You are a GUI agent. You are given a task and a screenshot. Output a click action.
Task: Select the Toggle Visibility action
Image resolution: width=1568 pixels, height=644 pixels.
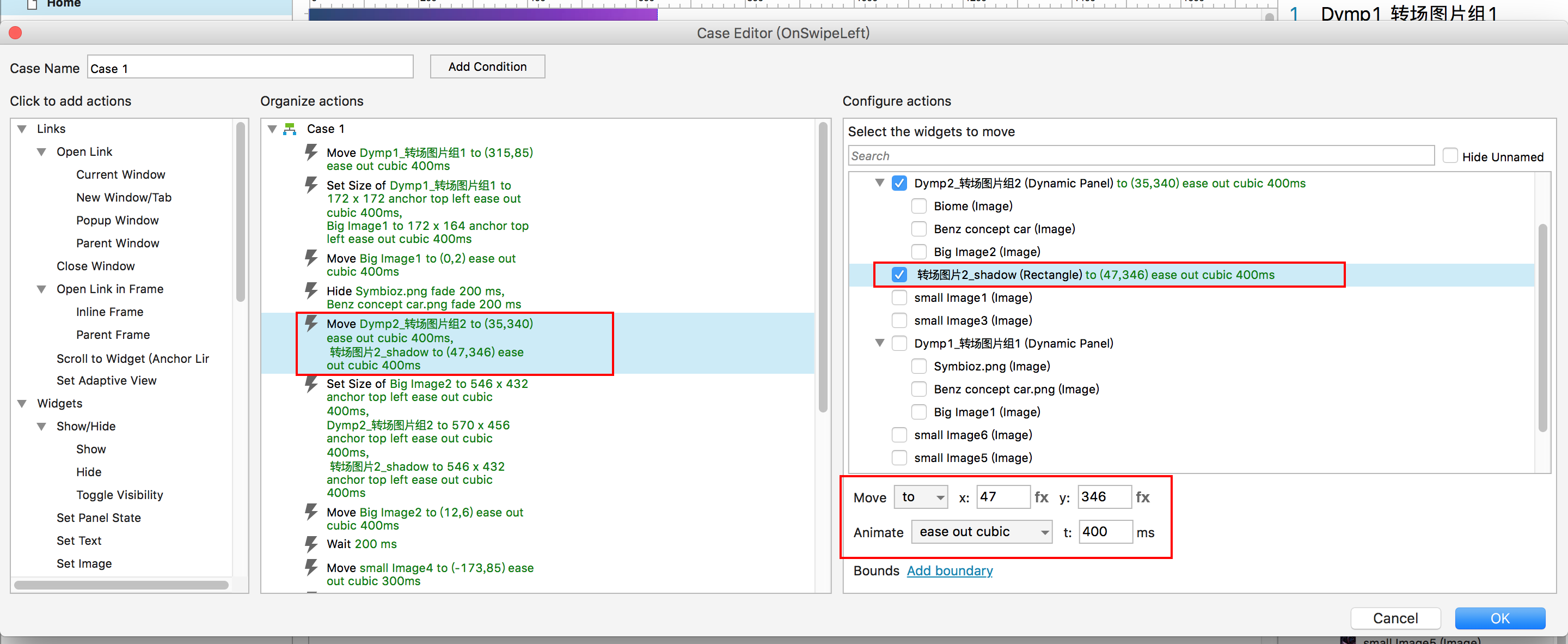click(x=119, y=495)
